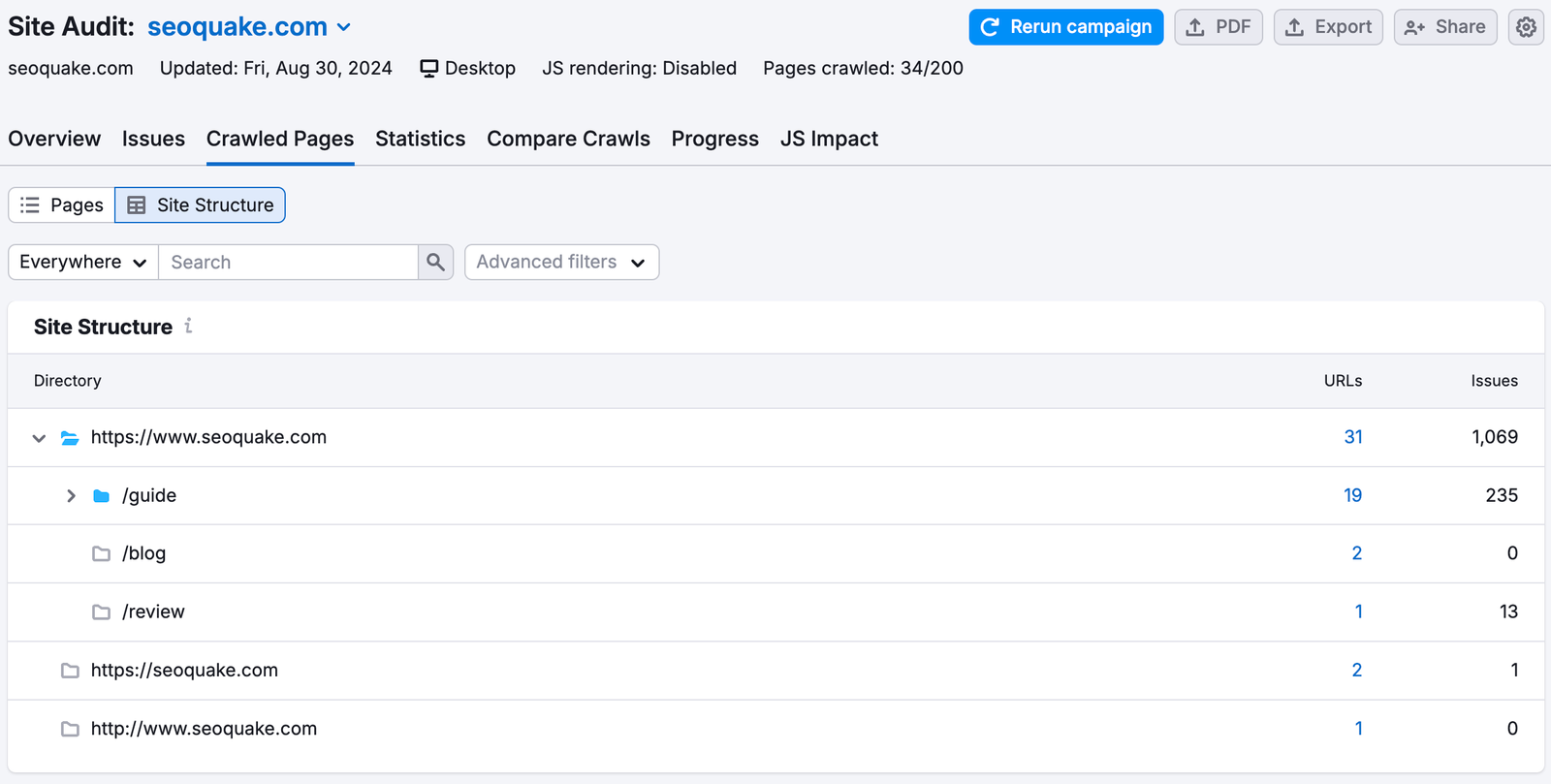Viewport: 1551px width, 784px height.
Task: Open the 2 URLs link for /blog
Action: 1357,553
